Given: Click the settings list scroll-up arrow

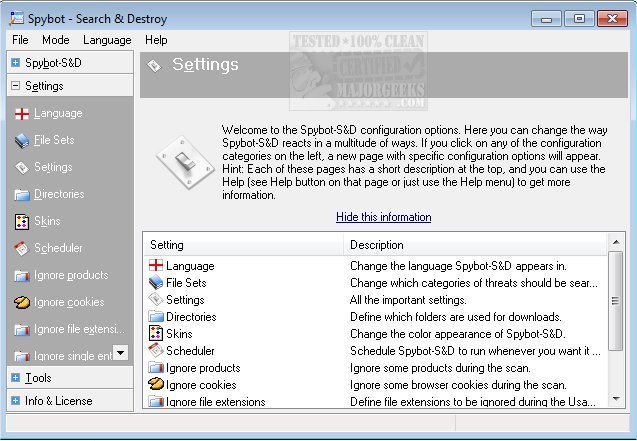Looking at the screenshot, I should [x=615, y=242].
